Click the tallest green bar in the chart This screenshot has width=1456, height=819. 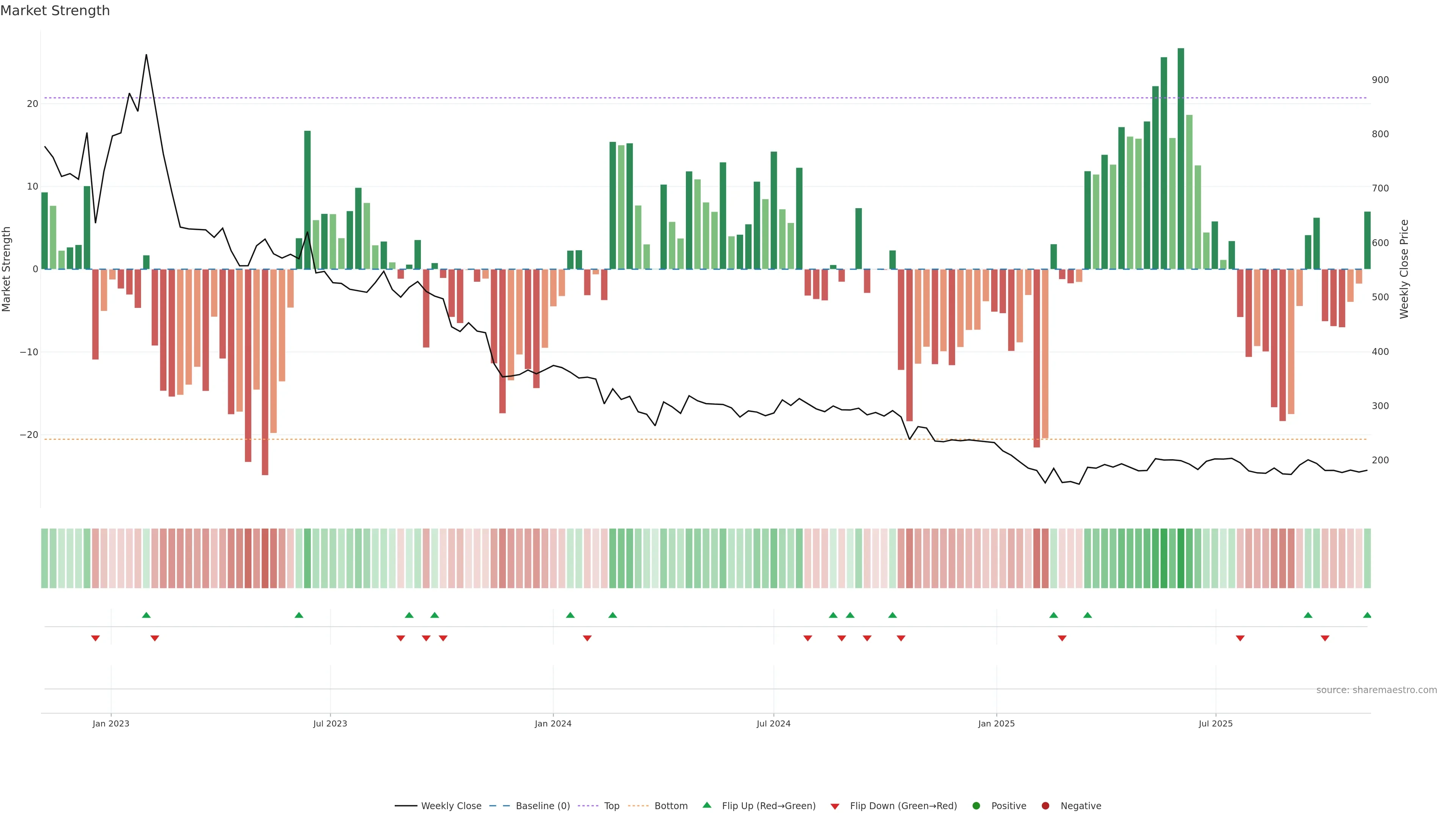pyautogui.click(x=1181, y=158)
